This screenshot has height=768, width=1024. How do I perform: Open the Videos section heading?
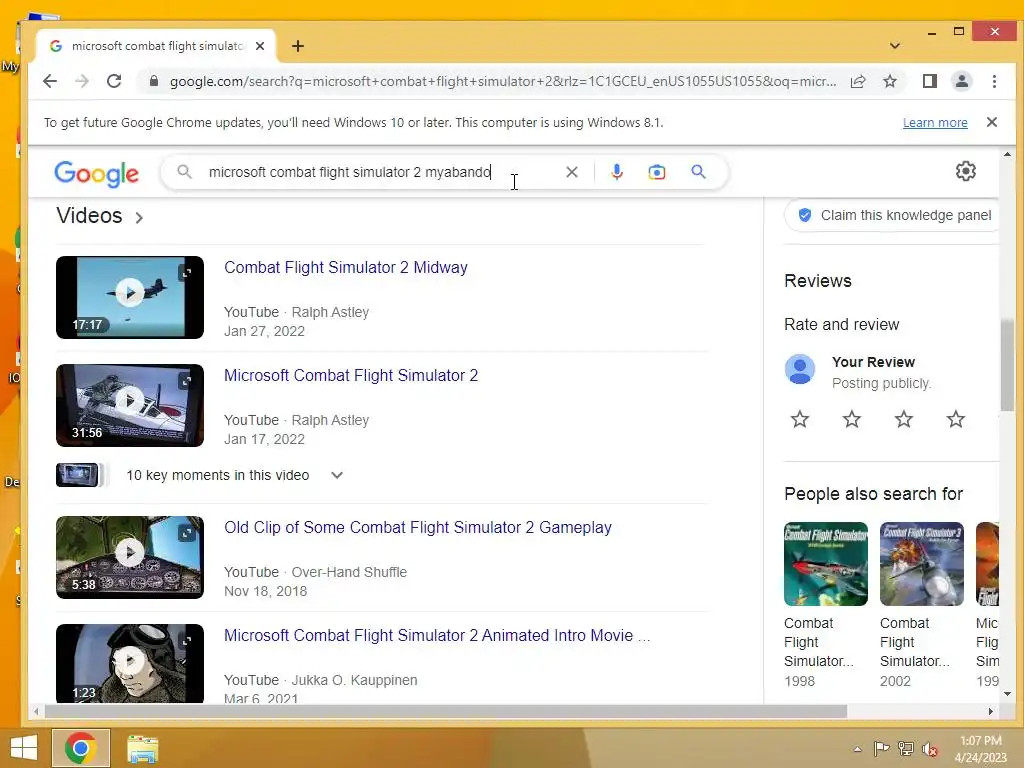[89, 216]
